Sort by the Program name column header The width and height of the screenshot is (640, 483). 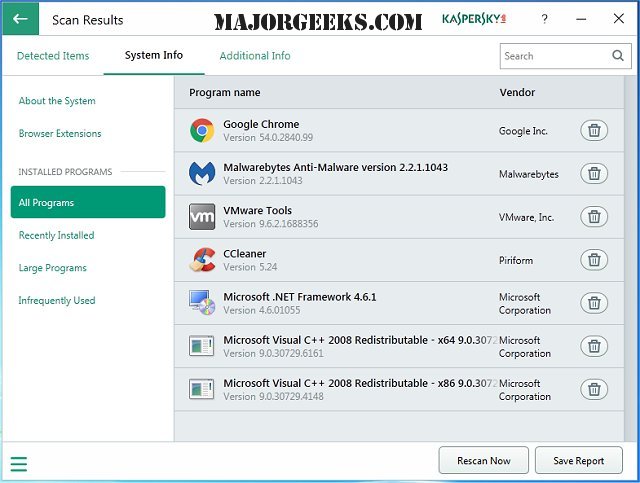[x=224, y=92]
